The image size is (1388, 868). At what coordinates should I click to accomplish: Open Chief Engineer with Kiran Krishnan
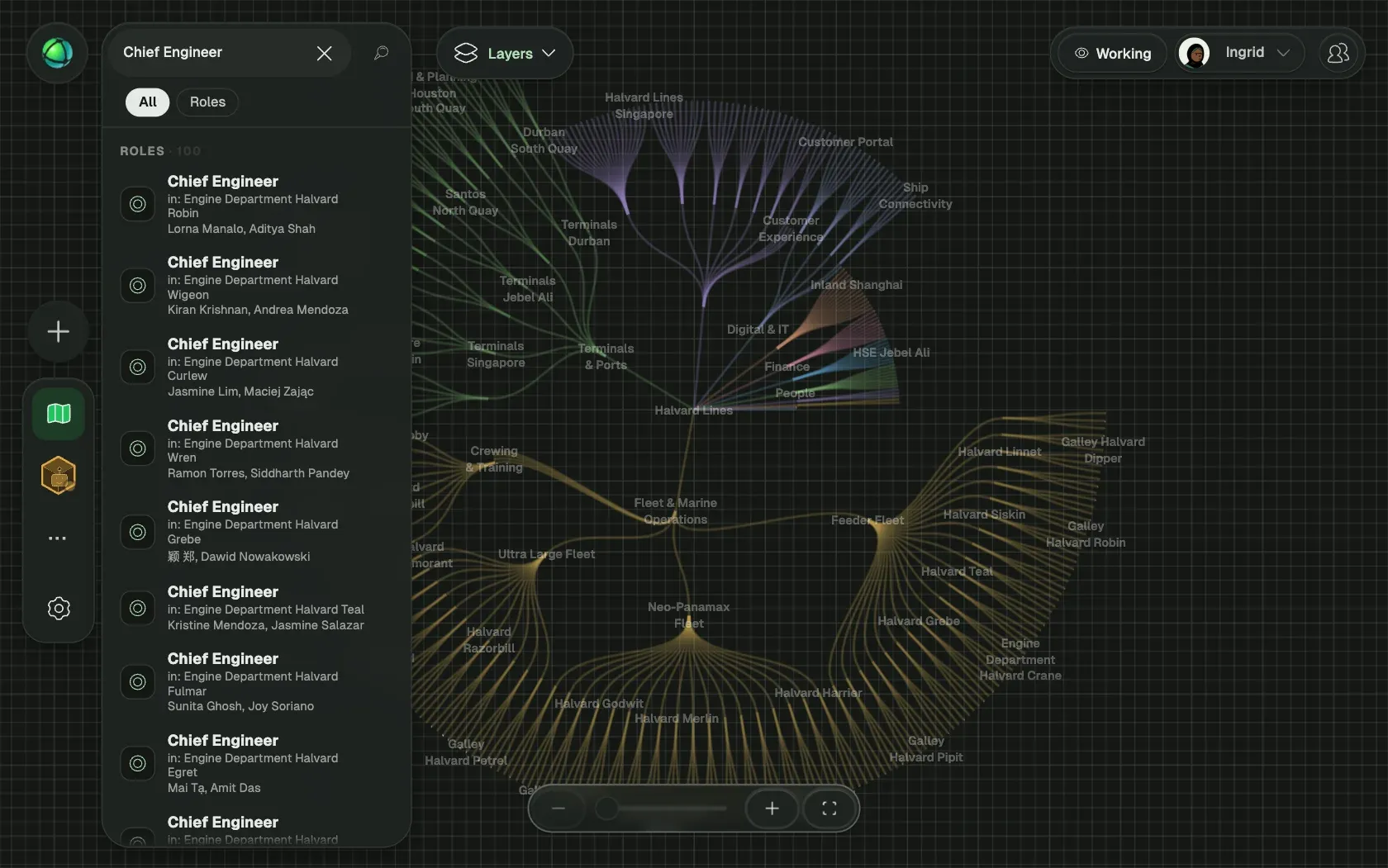tap(256, 286)
